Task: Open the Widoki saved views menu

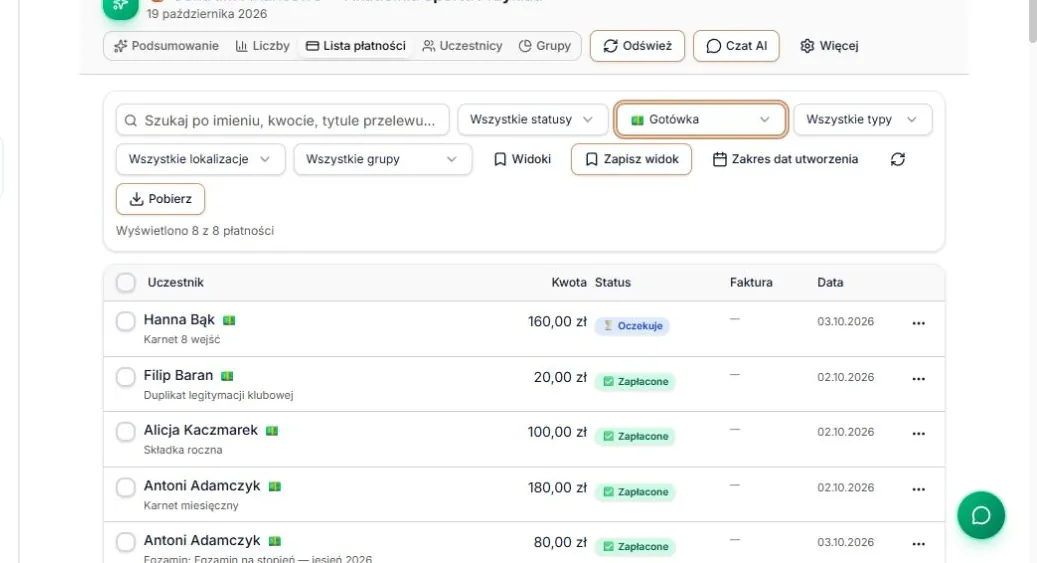Action: [522, 159]
